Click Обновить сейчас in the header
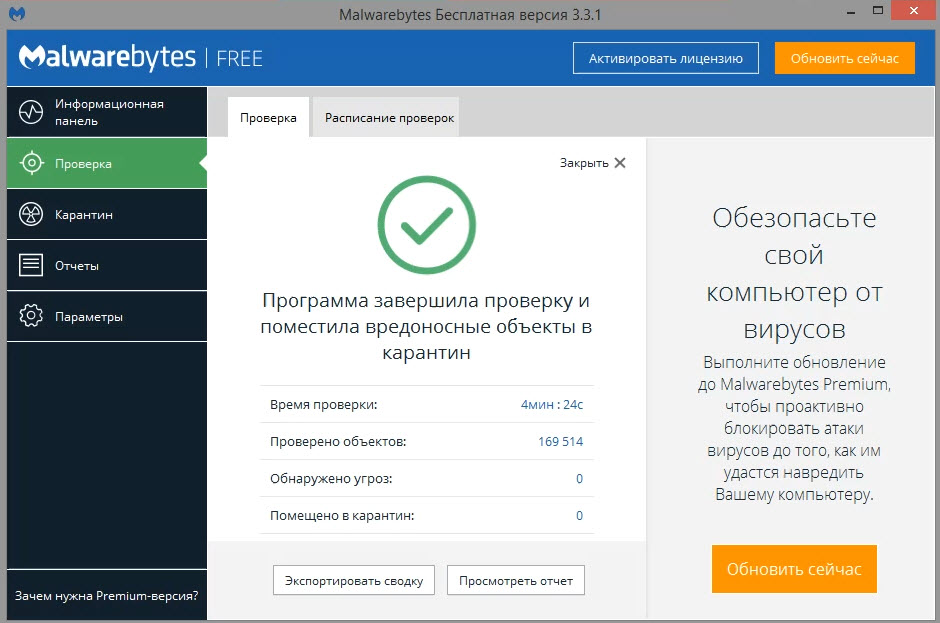Image resolution: width=940 pixels, height=623 pixels. click(845, 58)
